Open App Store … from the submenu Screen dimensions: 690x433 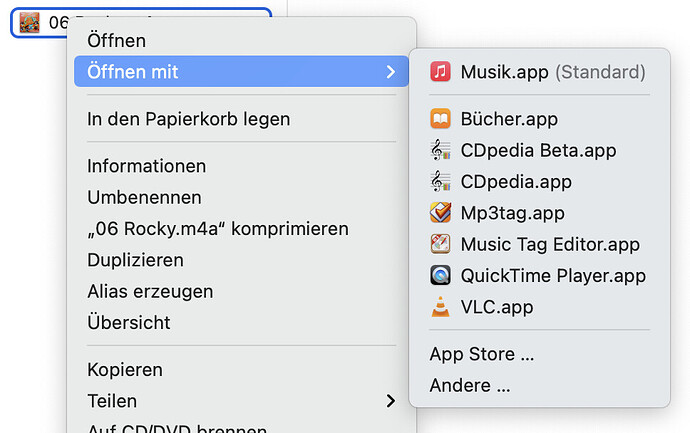click(482, 354)
